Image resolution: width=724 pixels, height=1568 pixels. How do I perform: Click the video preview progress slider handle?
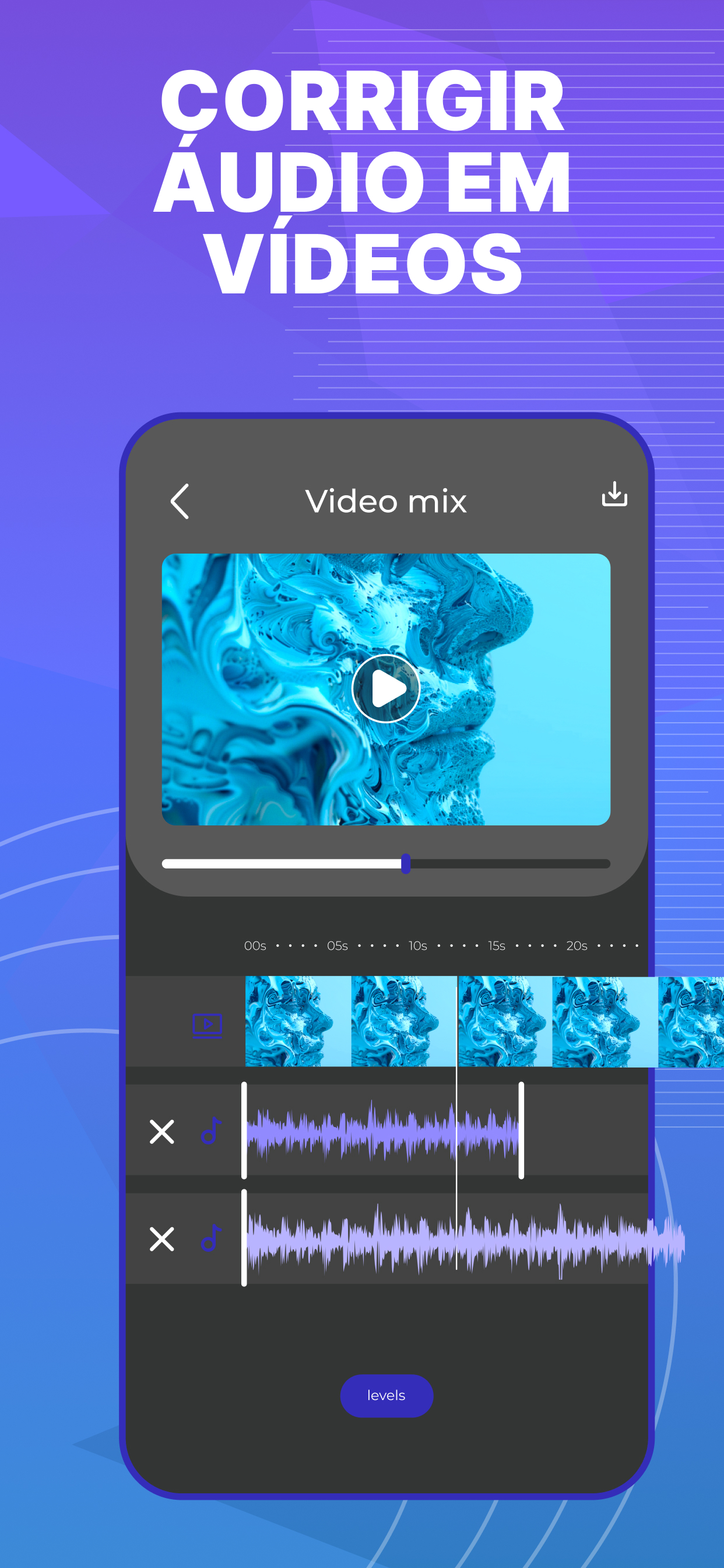(x=406, y=864)
